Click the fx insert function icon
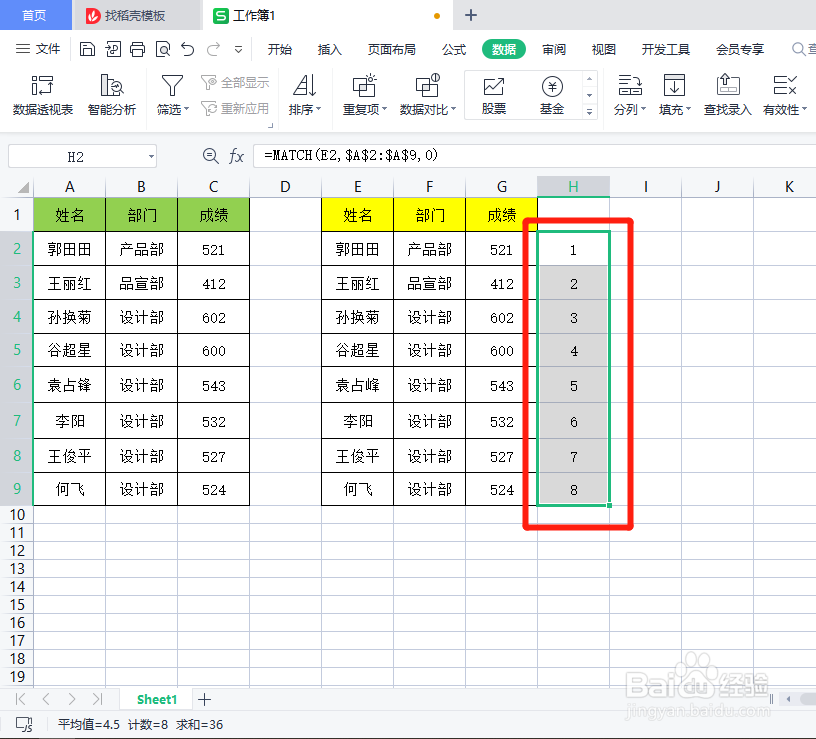 click(x=236, y=156)
